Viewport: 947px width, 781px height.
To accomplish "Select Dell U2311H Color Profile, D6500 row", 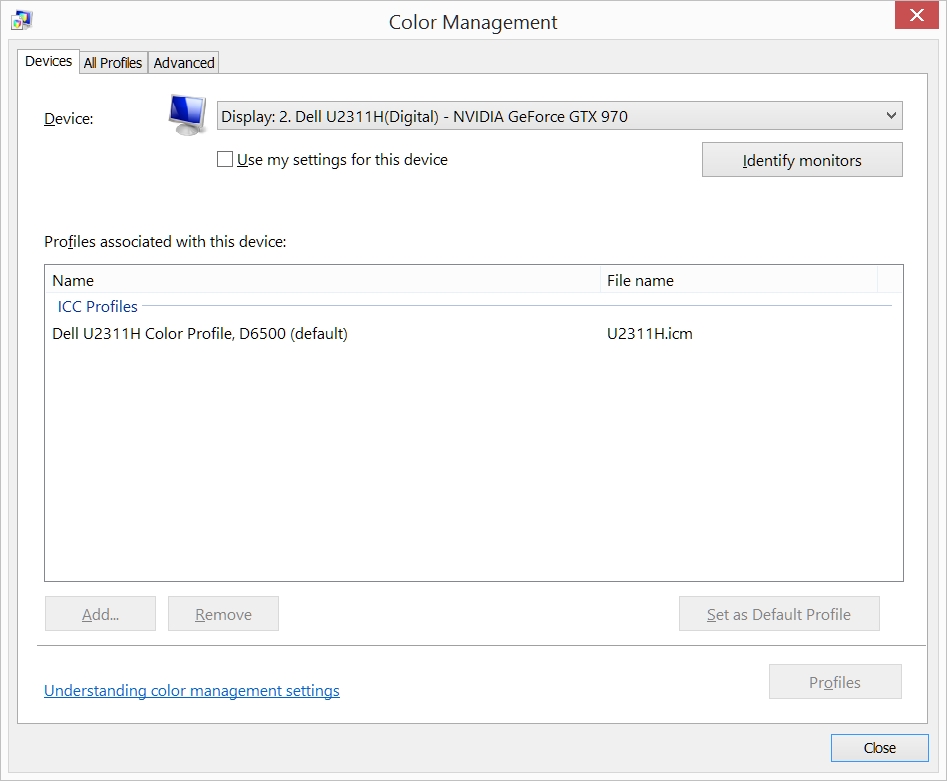I will pos(474,333).
